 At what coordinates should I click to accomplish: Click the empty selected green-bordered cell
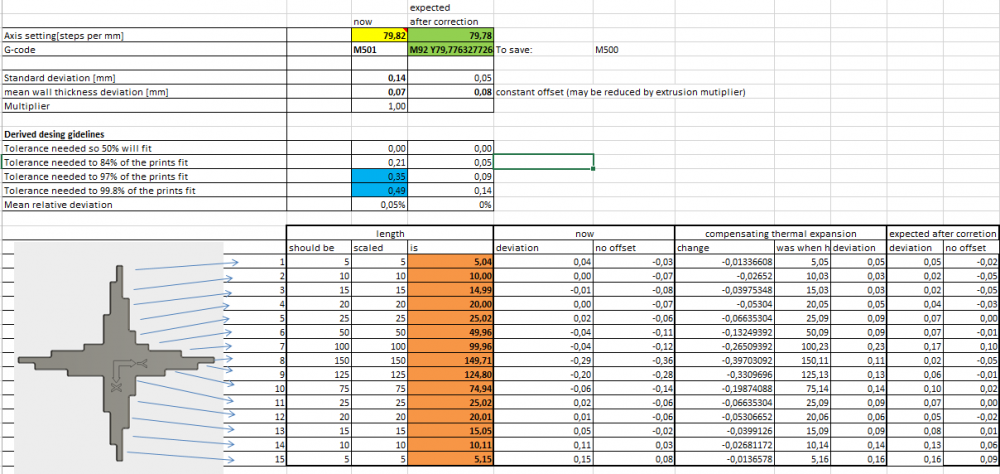click(544, 161)
